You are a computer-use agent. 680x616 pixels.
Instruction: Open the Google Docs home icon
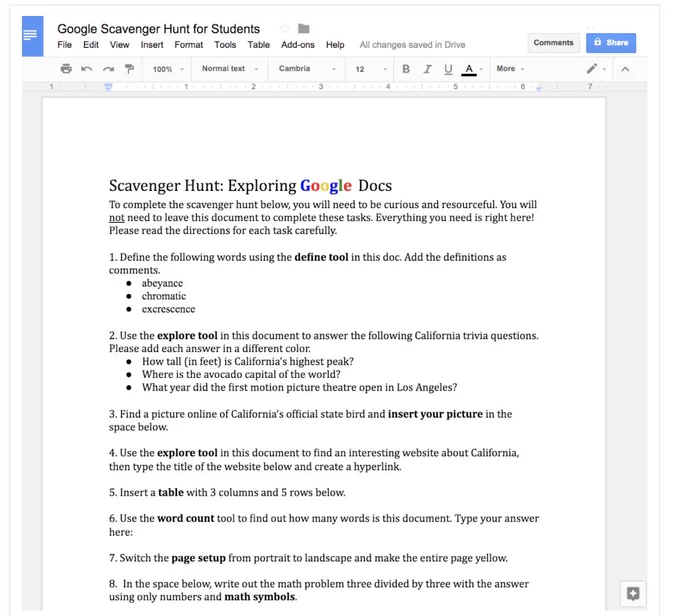click(x=33, y=36)
